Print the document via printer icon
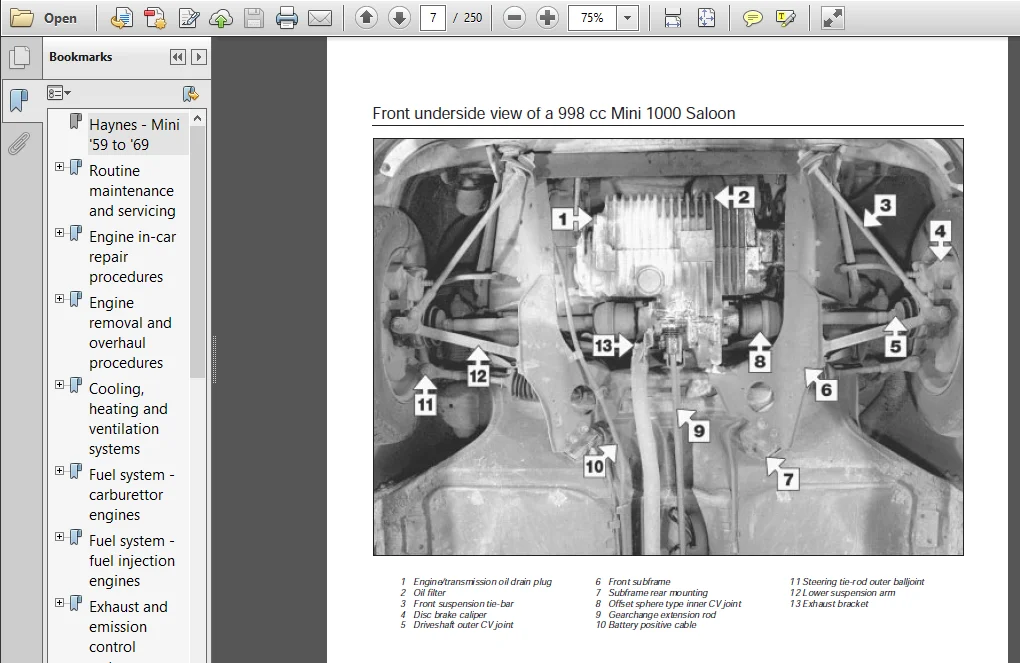Viewport: 1020px width, 663px height. [286, 18]
